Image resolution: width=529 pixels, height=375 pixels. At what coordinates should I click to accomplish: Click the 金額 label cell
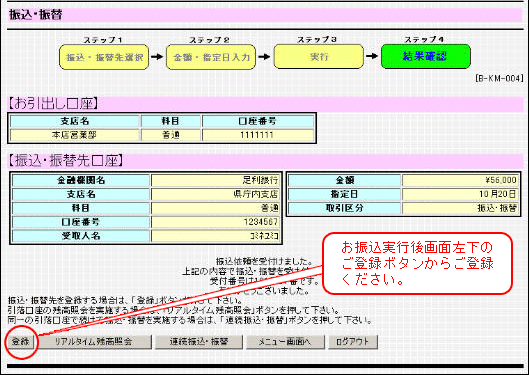click(344, 180)
